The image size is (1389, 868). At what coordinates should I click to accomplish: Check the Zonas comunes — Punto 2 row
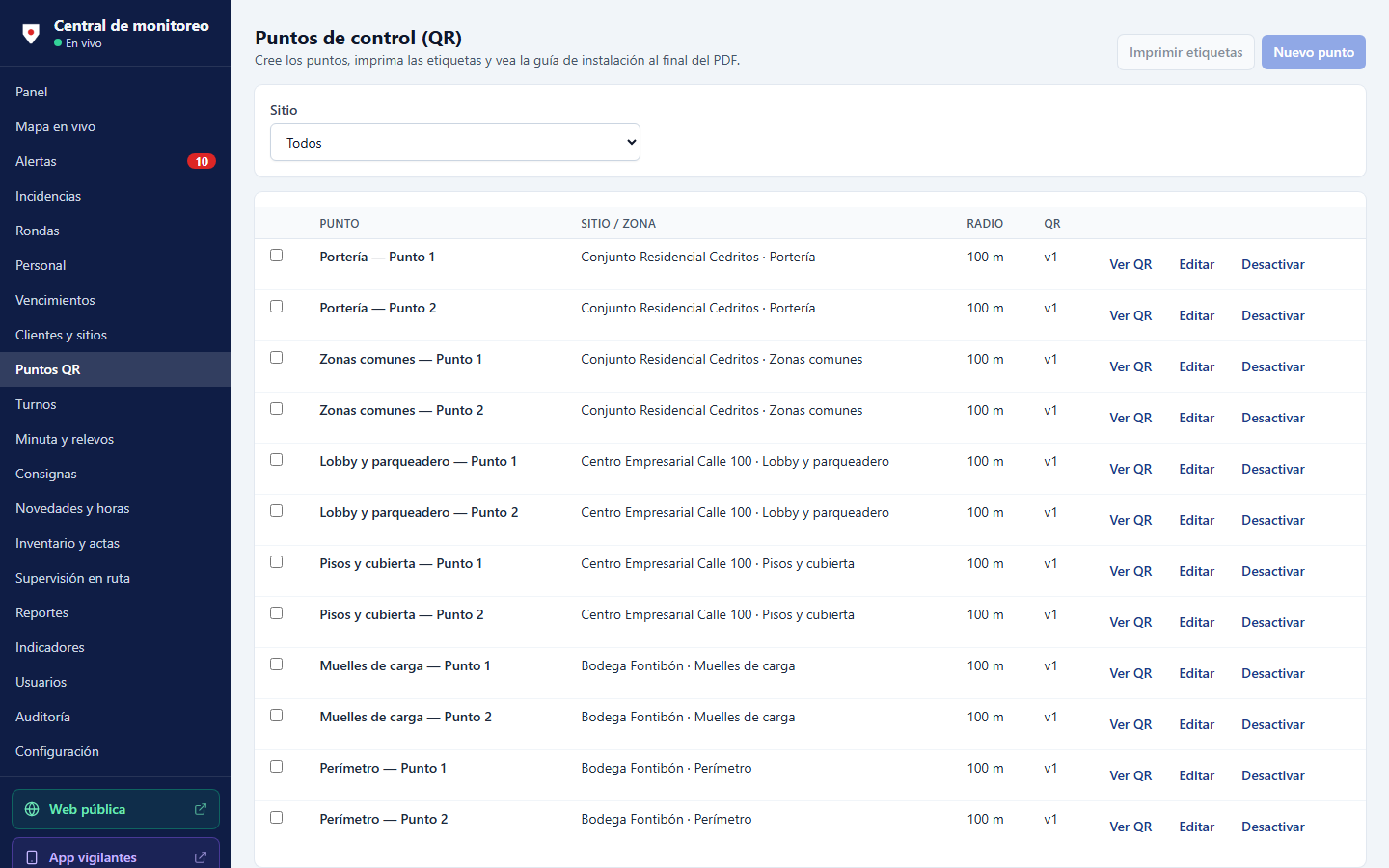click(277, 409)
